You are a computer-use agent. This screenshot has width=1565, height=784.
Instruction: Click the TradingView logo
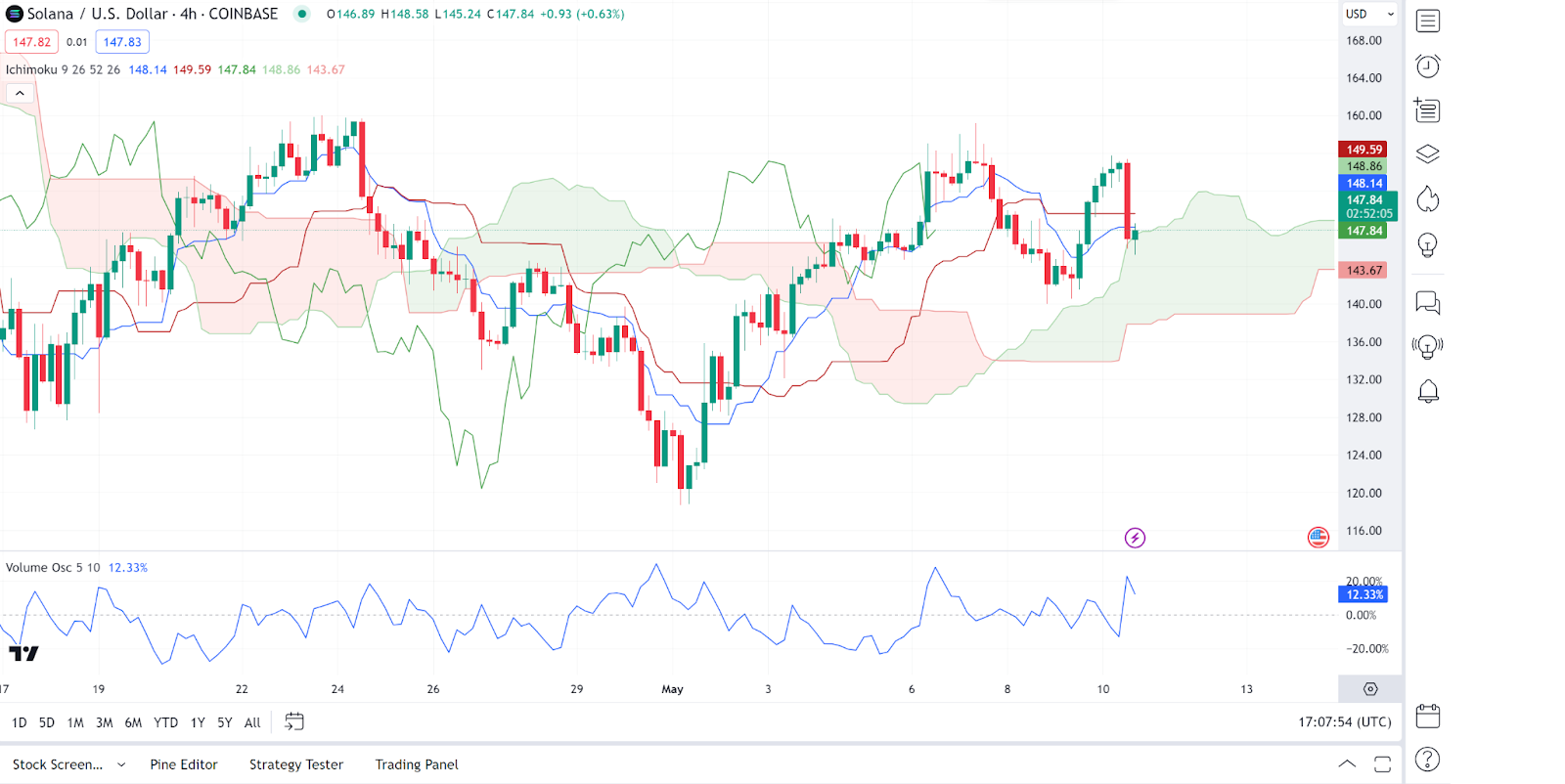pos(23,653)
